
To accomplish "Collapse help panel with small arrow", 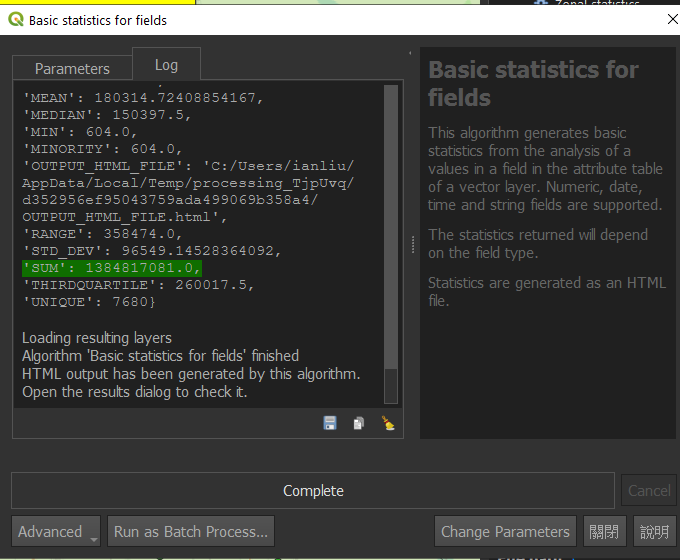I will 410,53.
